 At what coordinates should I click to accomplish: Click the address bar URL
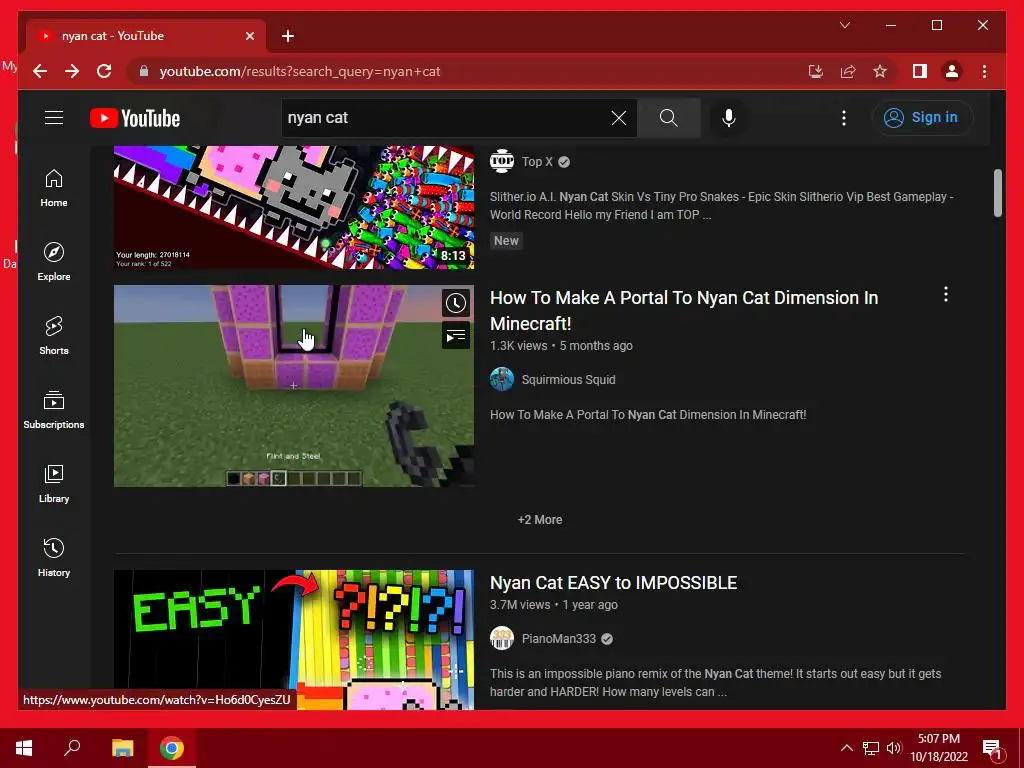(300, 71)
